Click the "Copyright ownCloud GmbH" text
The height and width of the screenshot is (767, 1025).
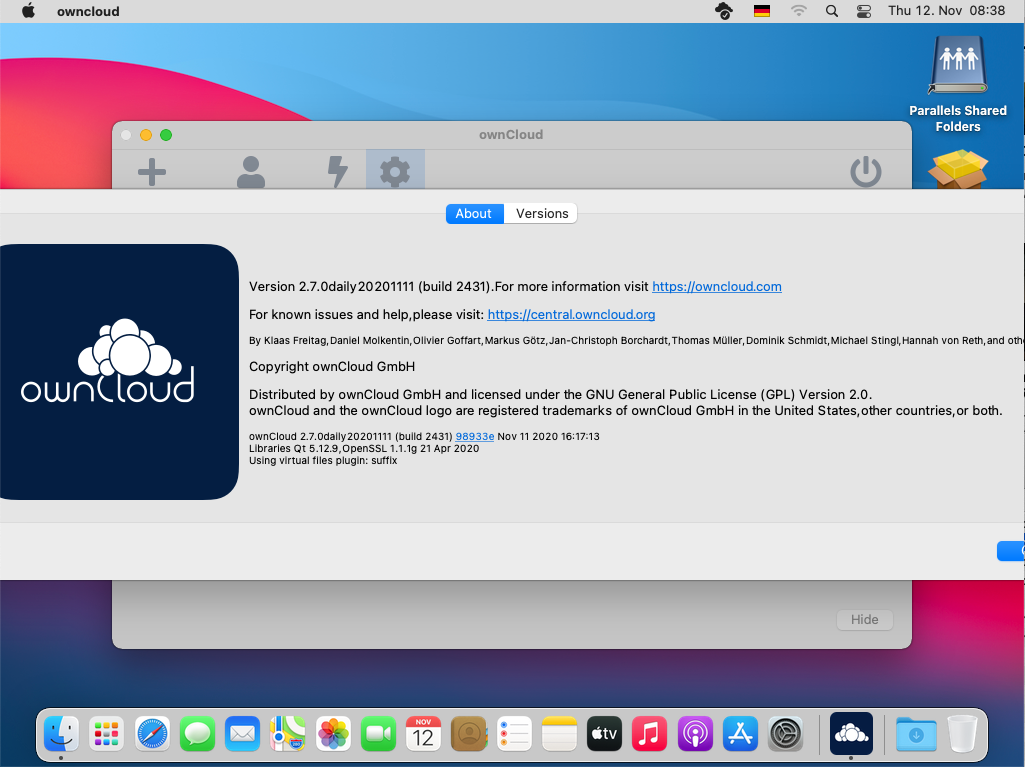(332, 366)
